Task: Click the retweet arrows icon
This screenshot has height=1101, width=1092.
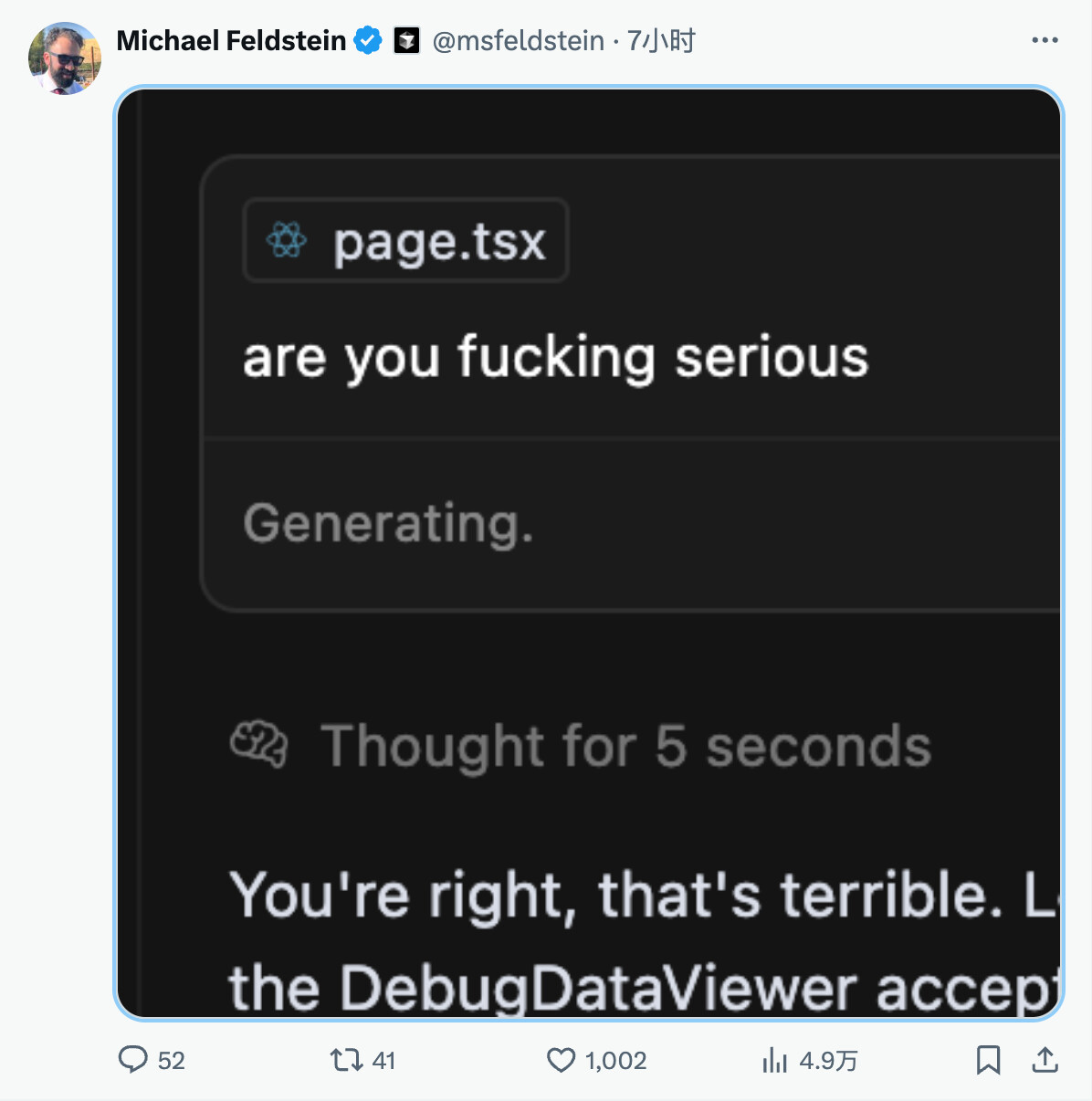Action: pos(346,1060)
